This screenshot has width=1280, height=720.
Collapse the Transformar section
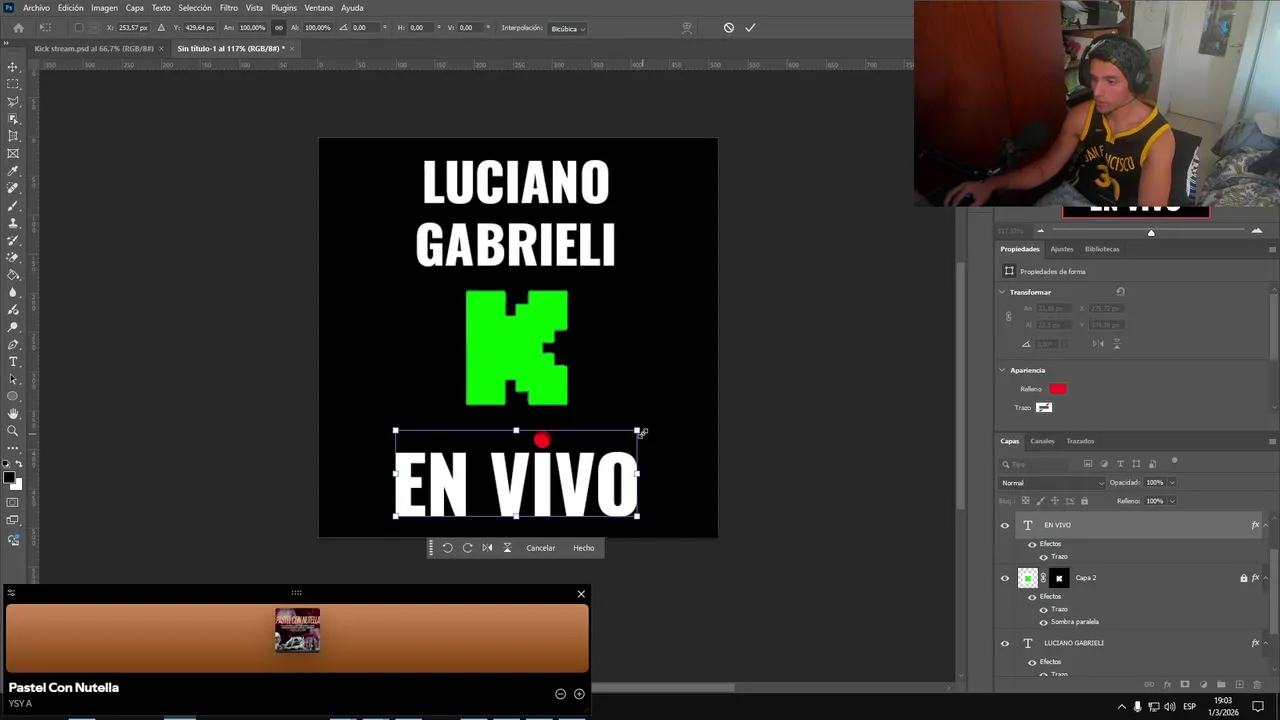coord(1002,292)
